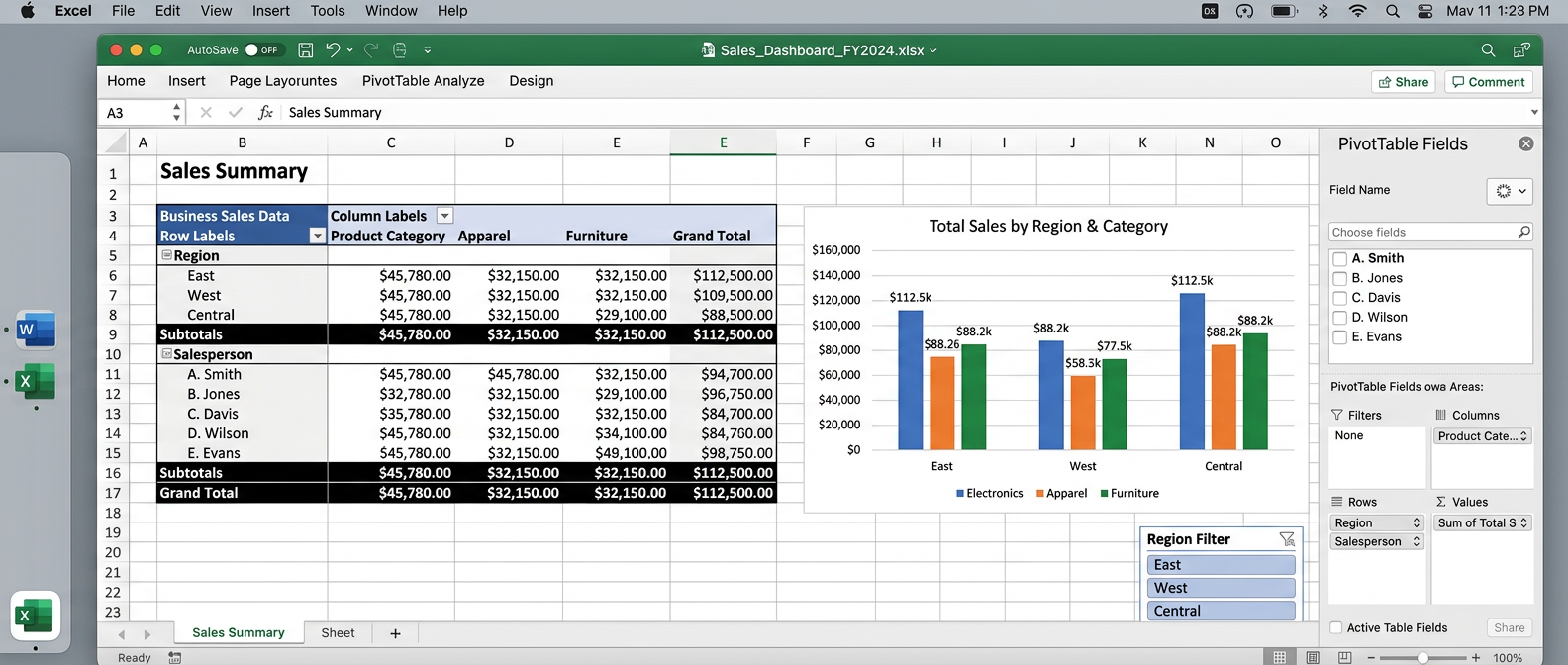Screen dimensions: 1568x665
Task: Check the B. Jones field checkbox
Action: tap(1340, 279)
